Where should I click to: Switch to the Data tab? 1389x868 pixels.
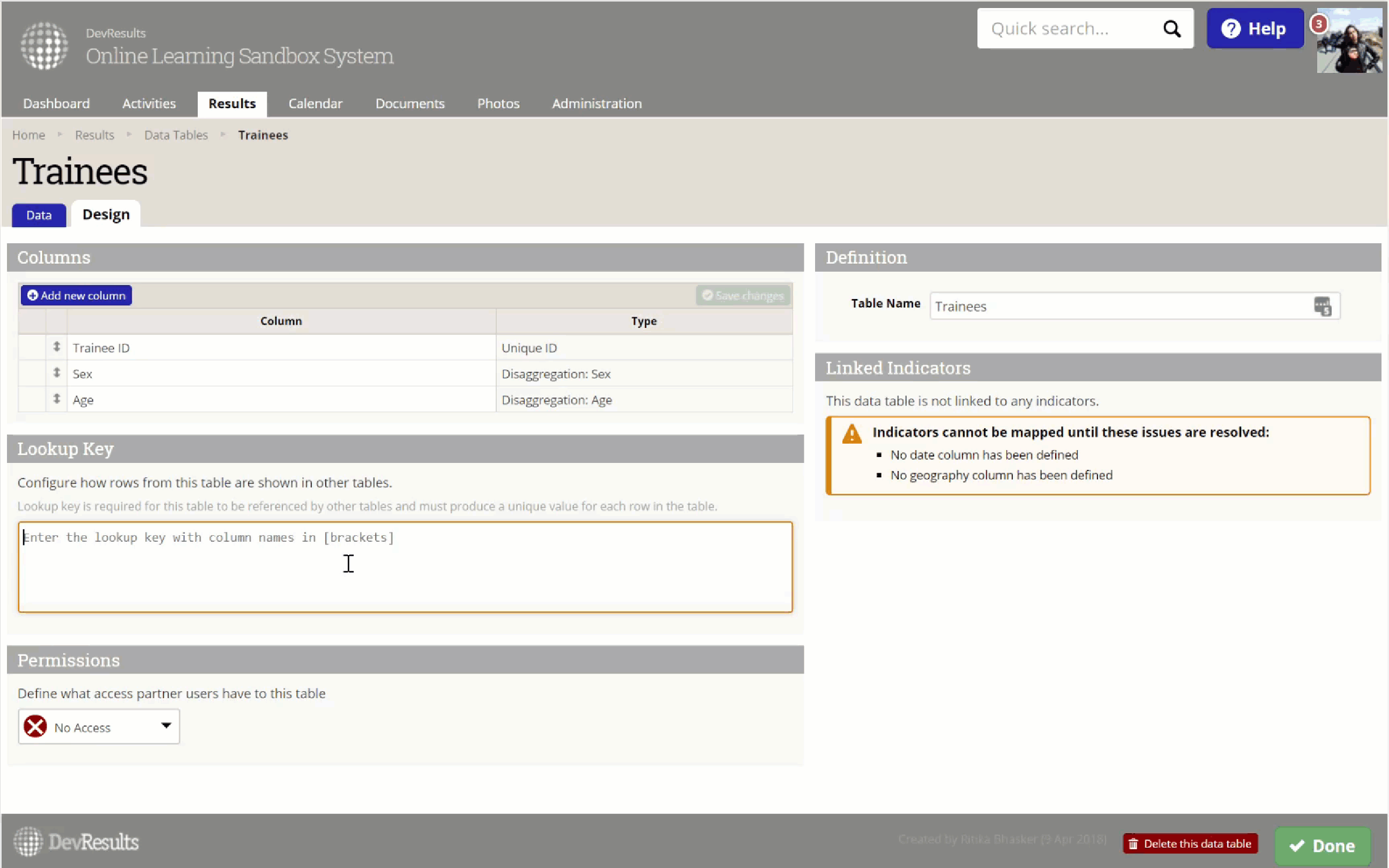39,215
